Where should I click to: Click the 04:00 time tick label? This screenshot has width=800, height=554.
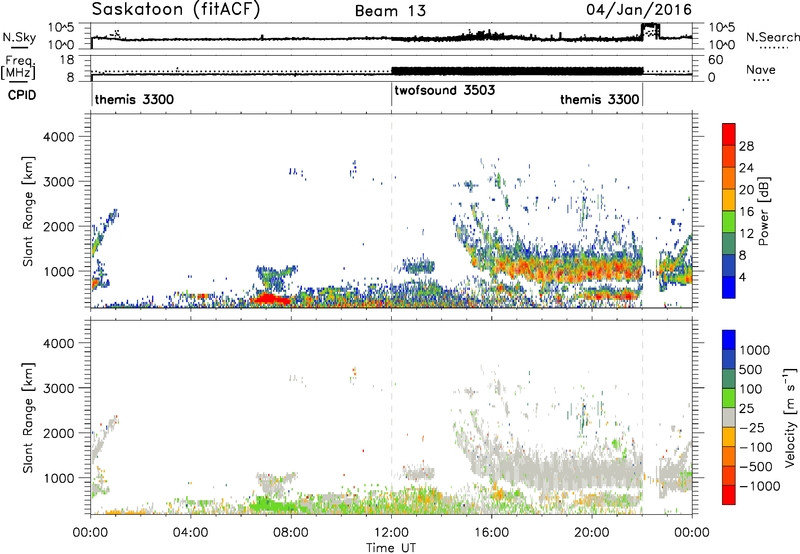[x=191, y=533]
